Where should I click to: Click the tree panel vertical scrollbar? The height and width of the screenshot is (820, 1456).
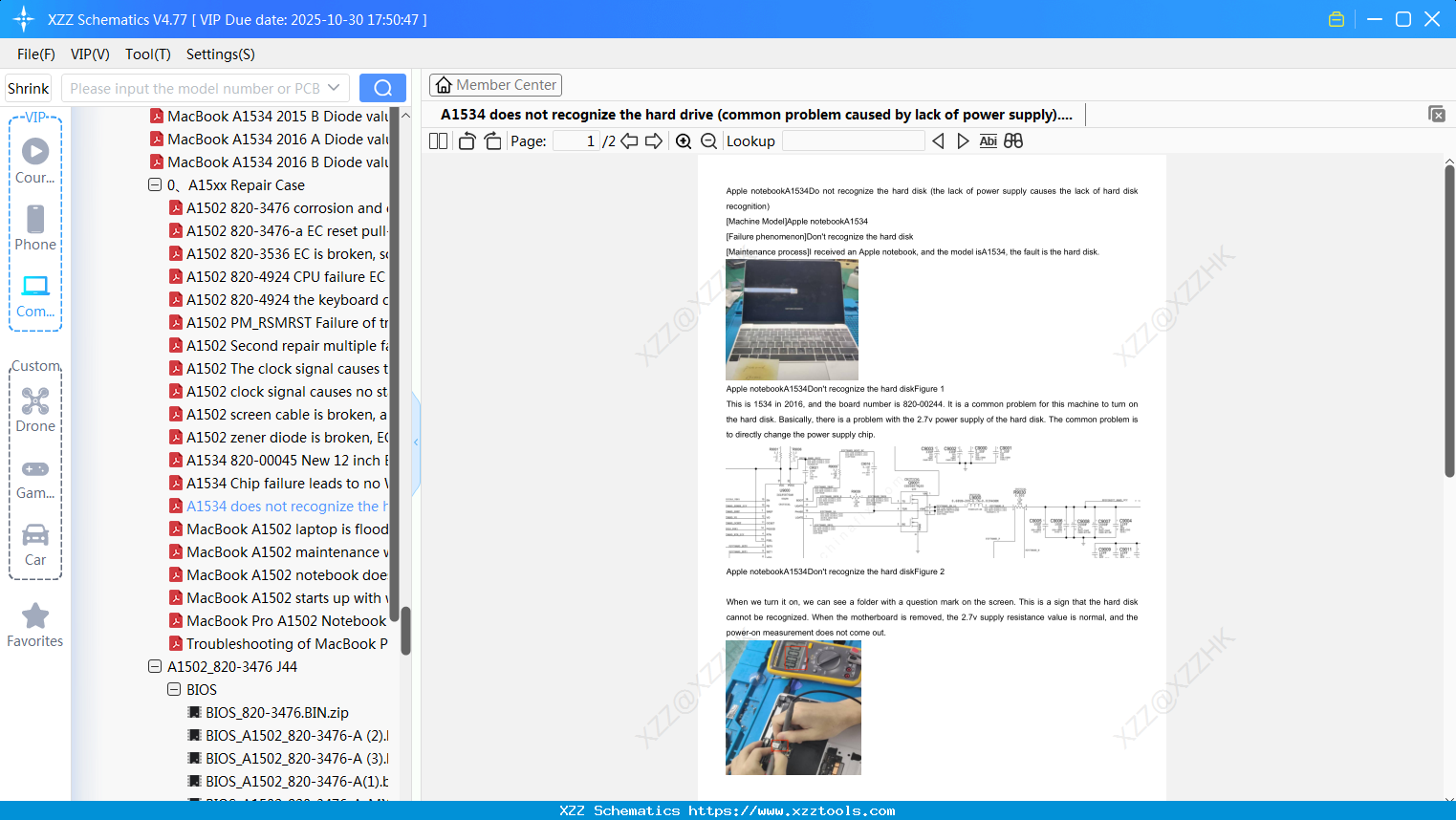click(405, 631)
